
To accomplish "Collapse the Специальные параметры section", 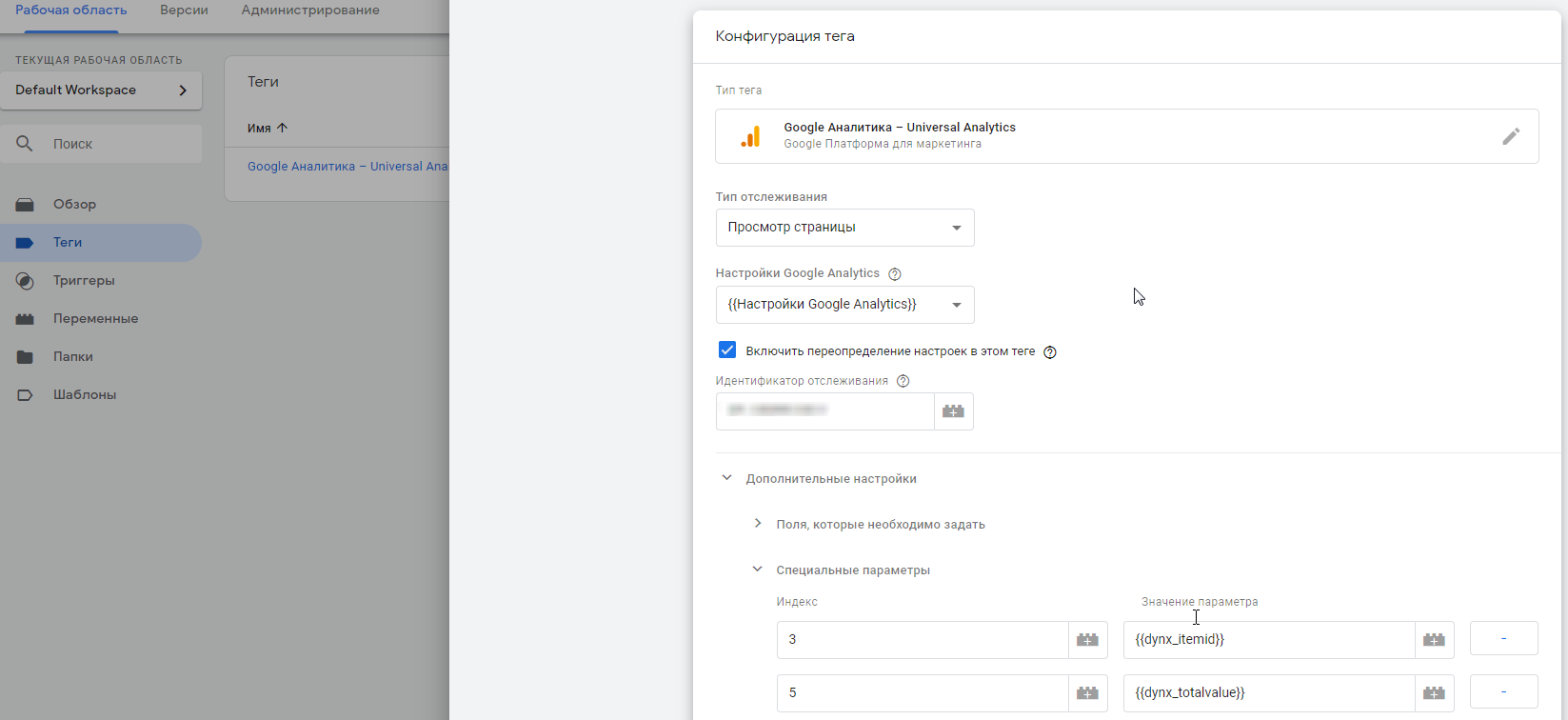I will (x=758, y=570).
